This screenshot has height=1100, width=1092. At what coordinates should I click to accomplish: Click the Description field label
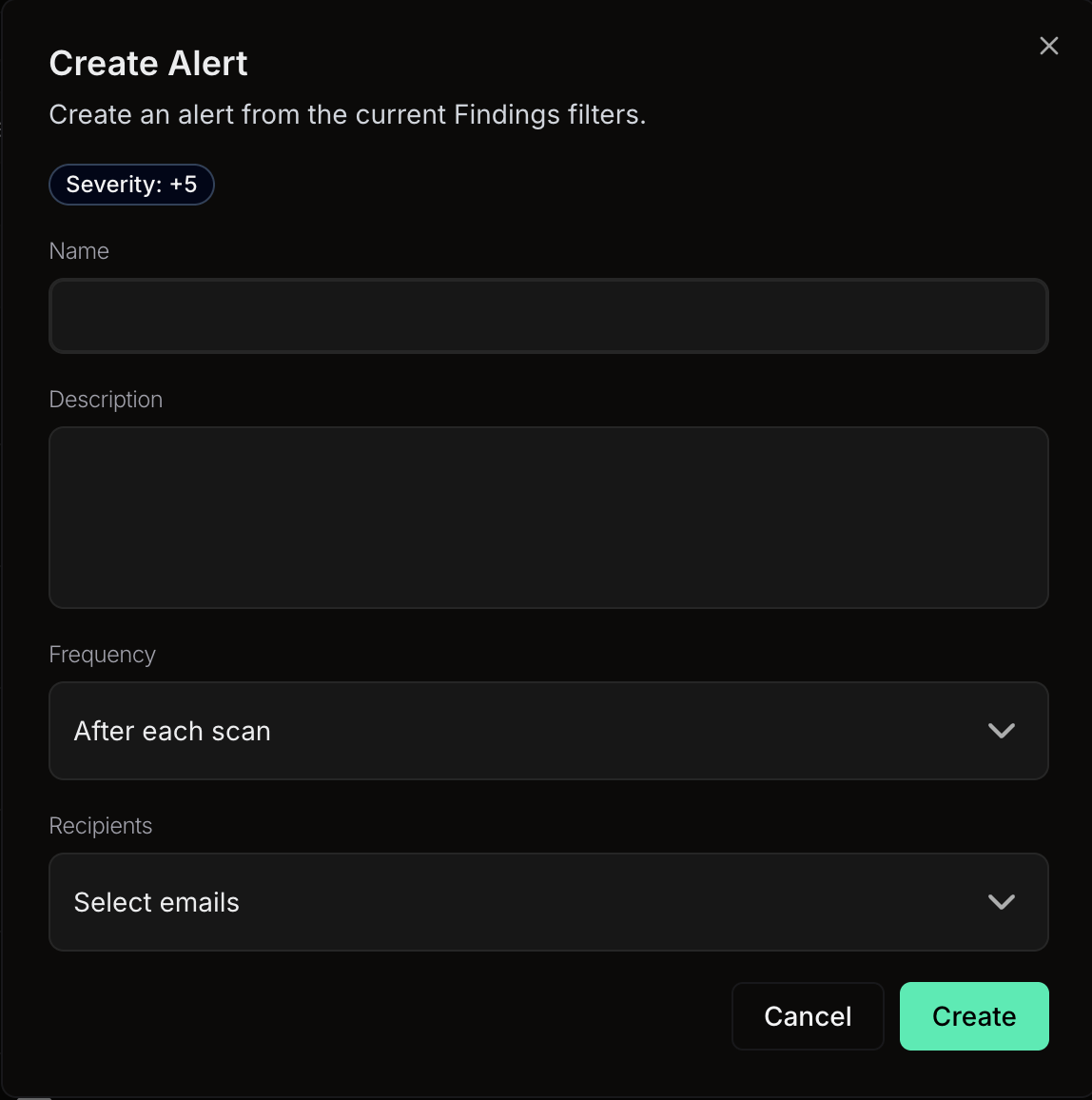[106, 400]
